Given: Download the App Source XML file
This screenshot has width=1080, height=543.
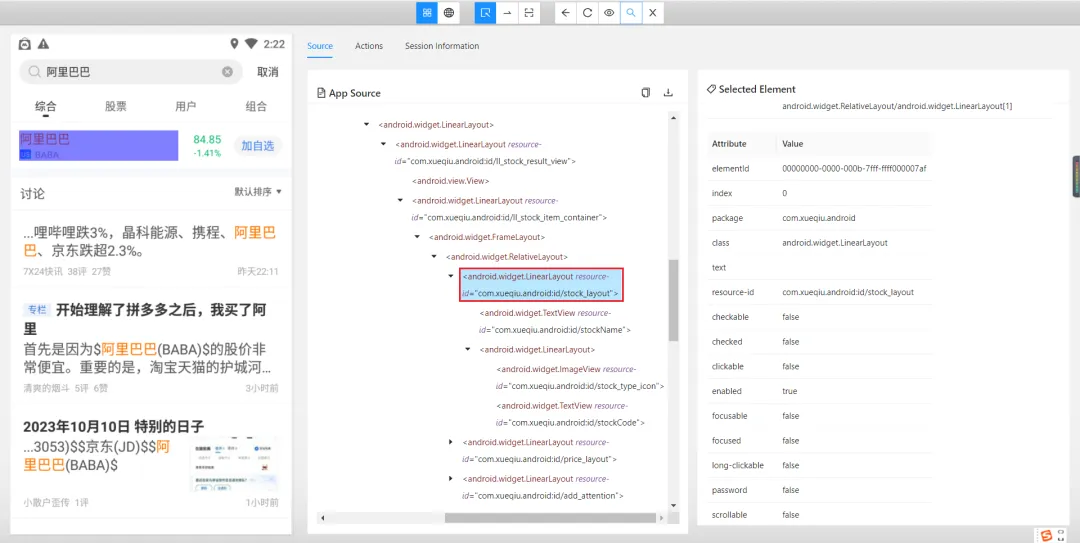Looking at the screenshot, I should pyautogui.click(x=667, y=93).
